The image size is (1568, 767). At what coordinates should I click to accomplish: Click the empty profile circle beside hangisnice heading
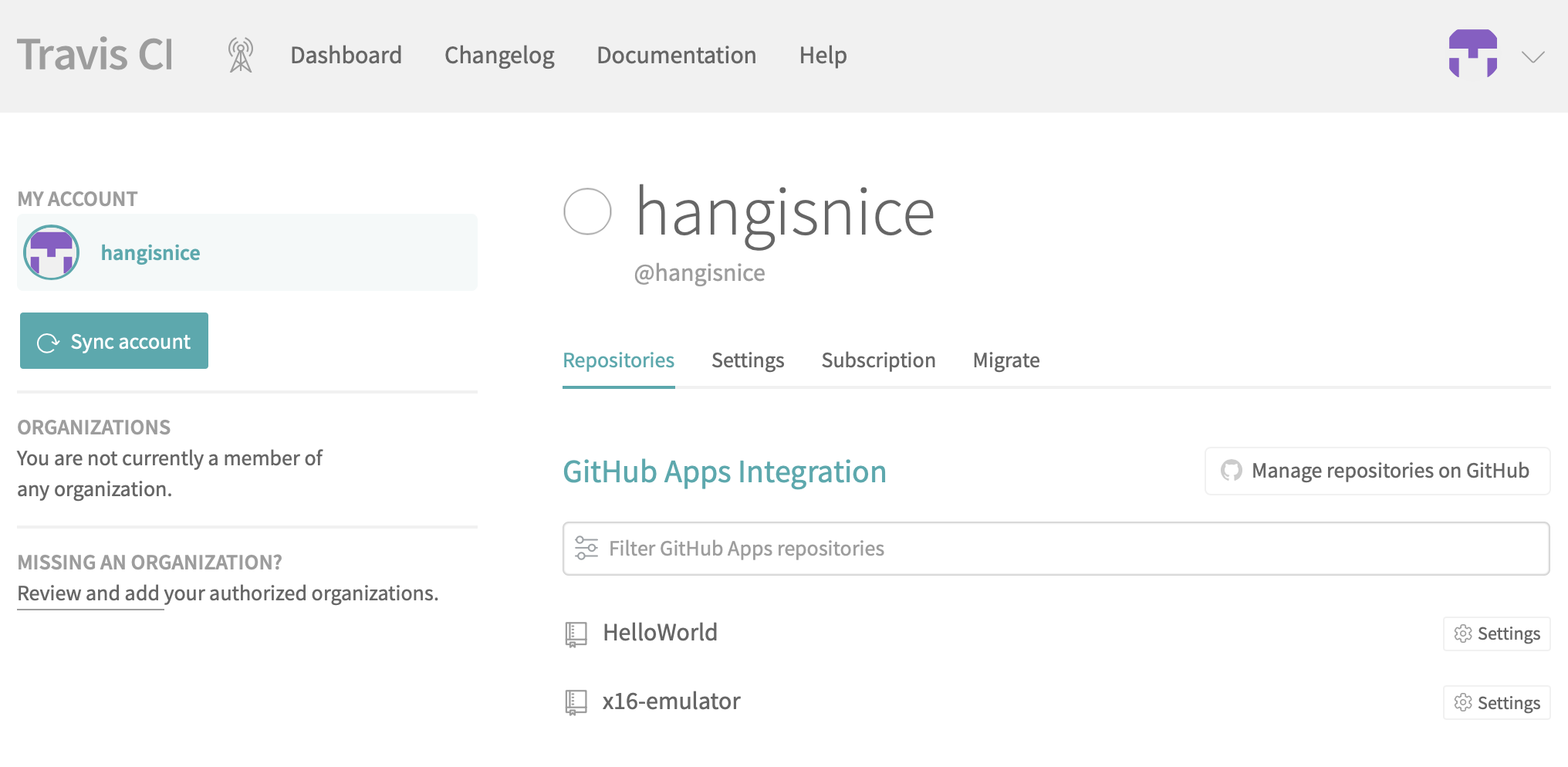pos(587,211)
